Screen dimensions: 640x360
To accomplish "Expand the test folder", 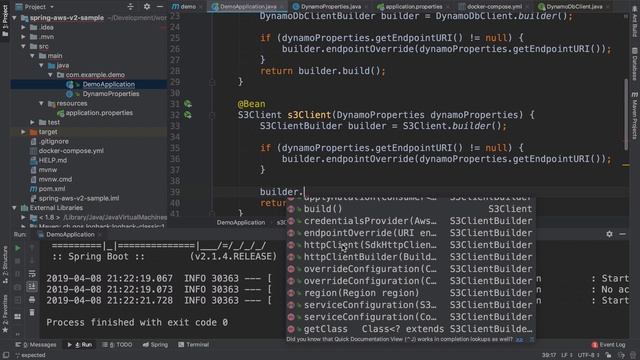I will click(x=32, y=122).
